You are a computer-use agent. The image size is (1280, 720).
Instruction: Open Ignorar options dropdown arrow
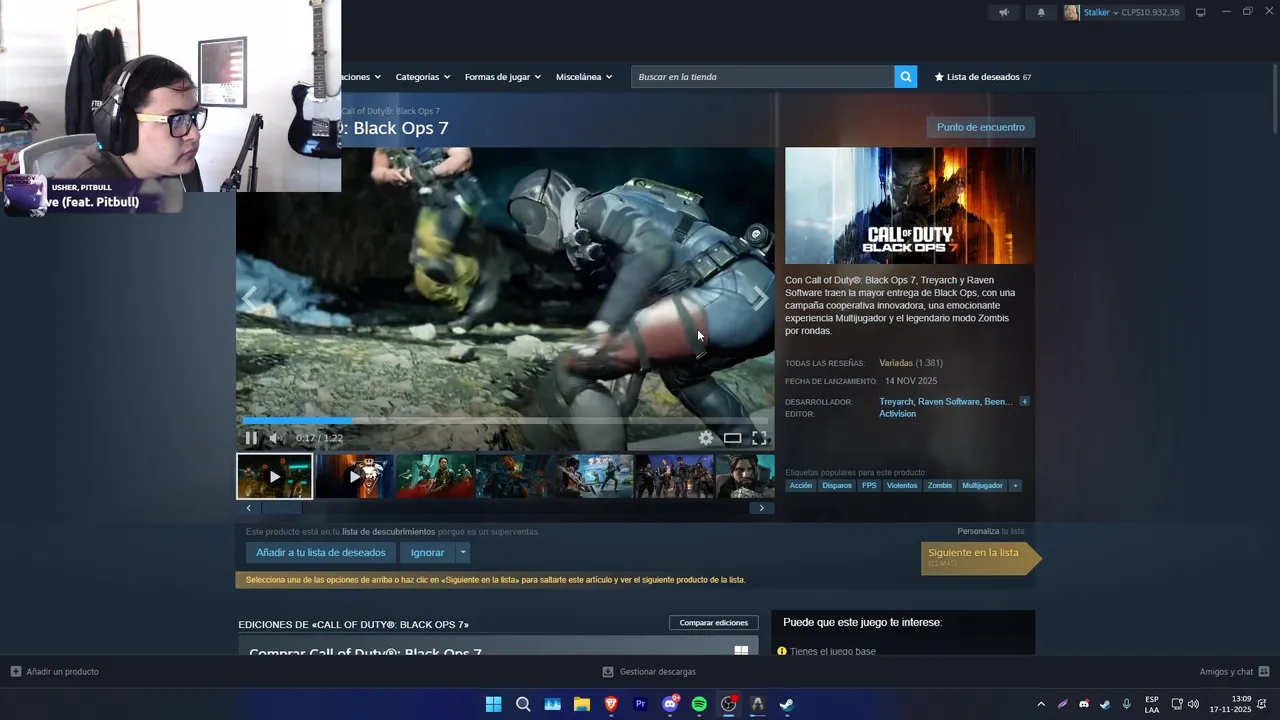[x=463, y=552]
